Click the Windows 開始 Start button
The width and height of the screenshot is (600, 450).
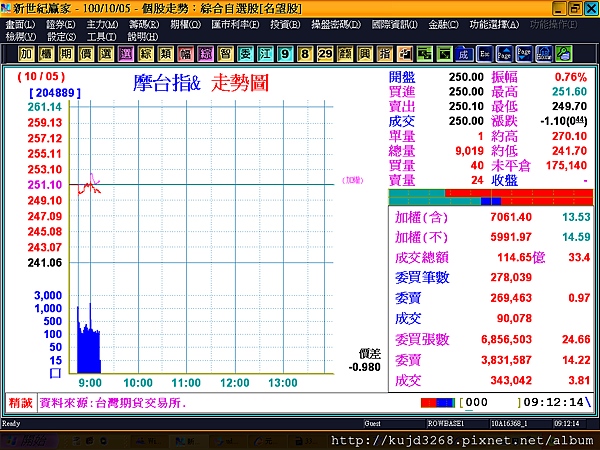click(29, 441)
